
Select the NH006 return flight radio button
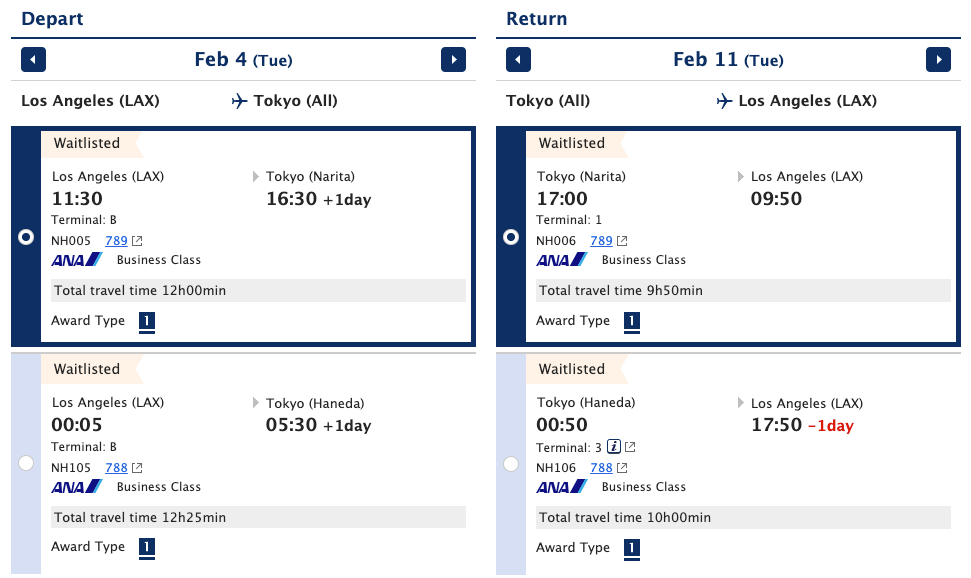(x=511, y=237)
